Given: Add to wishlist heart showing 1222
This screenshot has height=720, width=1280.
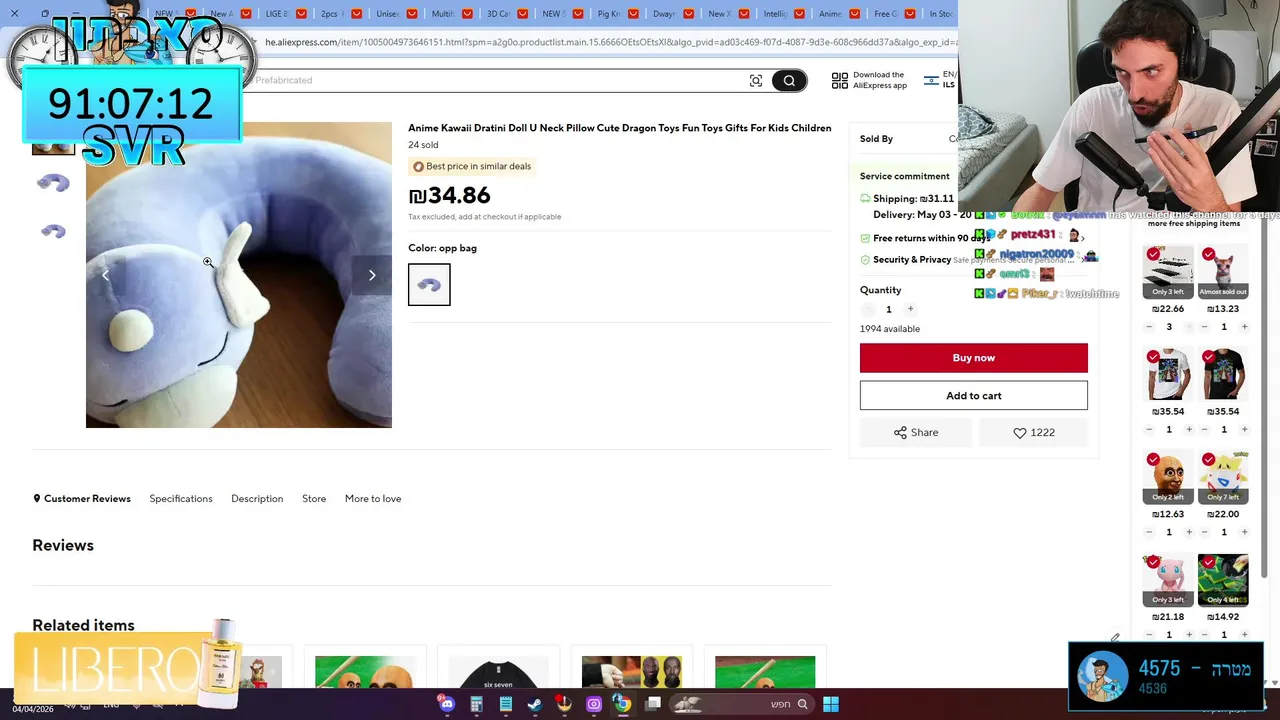Looking at the screenshot, I should click(x=1034, y=432).
